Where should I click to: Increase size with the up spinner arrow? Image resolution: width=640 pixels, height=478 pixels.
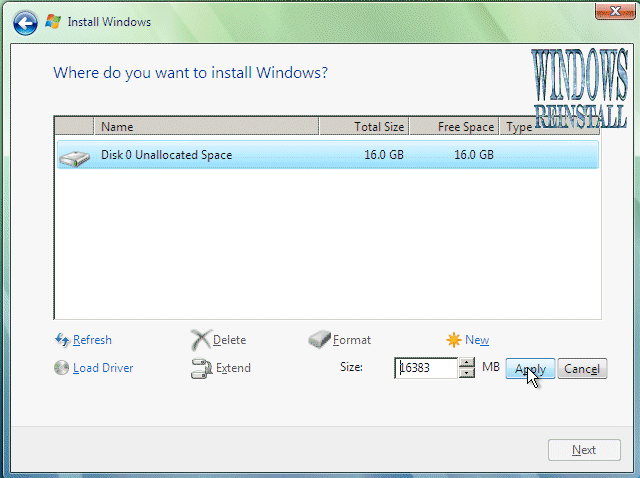click(467, 362)
